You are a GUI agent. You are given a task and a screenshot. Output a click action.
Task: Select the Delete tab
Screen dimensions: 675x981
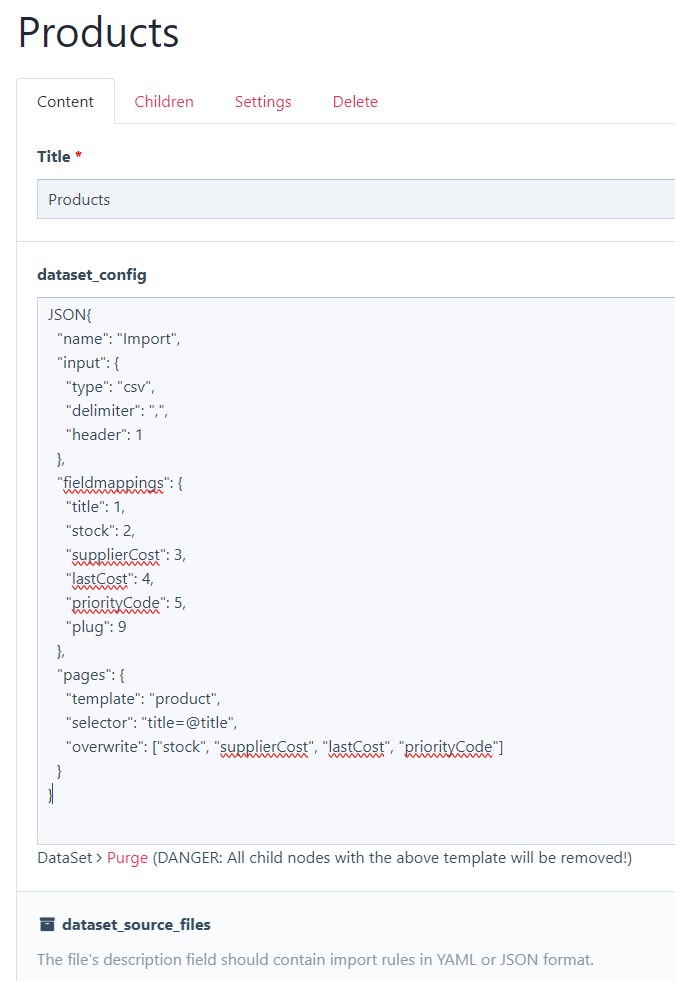(355, 102)
